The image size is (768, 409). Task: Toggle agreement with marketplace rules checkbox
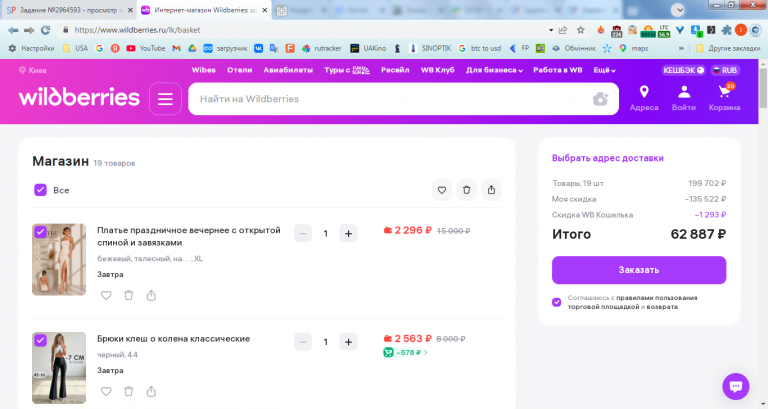556,302
